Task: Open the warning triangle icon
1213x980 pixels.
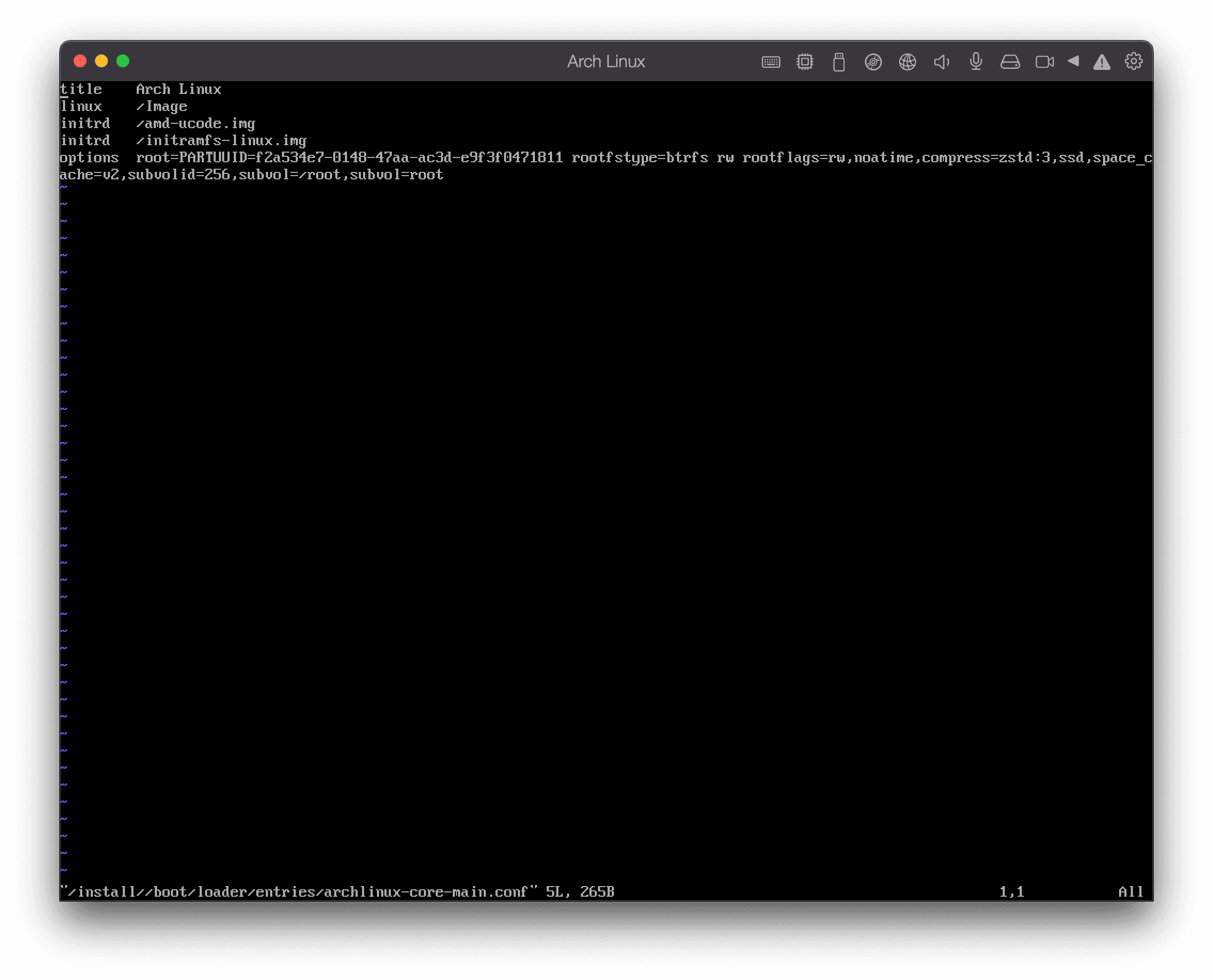Action: point(1102,61)
